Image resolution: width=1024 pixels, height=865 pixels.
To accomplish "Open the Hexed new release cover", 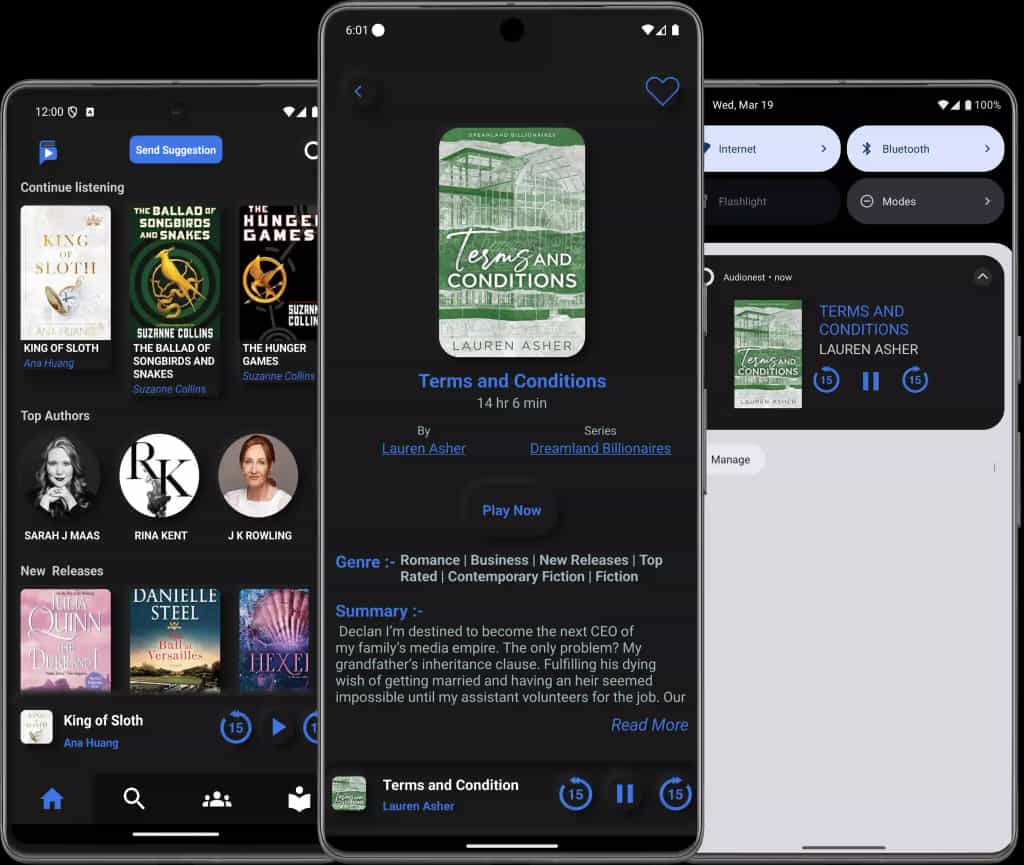I will tap(275, 639).
